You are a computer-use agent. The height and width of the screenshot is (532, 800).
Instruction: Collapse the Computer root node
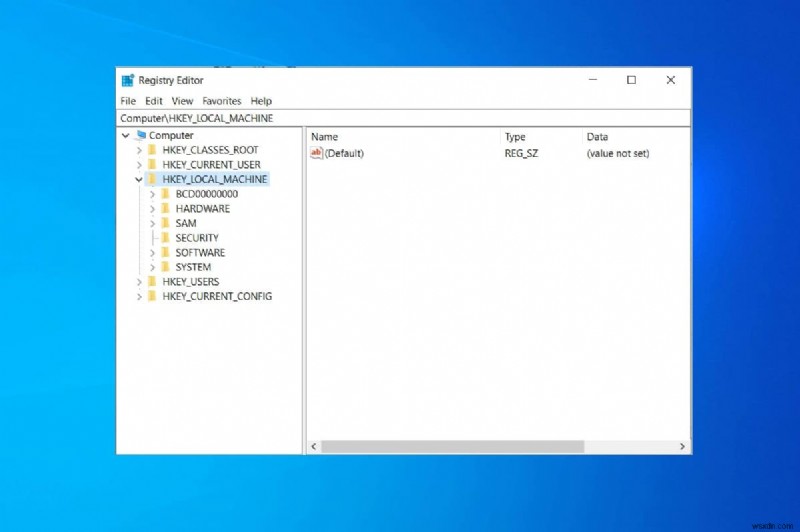[x=126, y=136]
